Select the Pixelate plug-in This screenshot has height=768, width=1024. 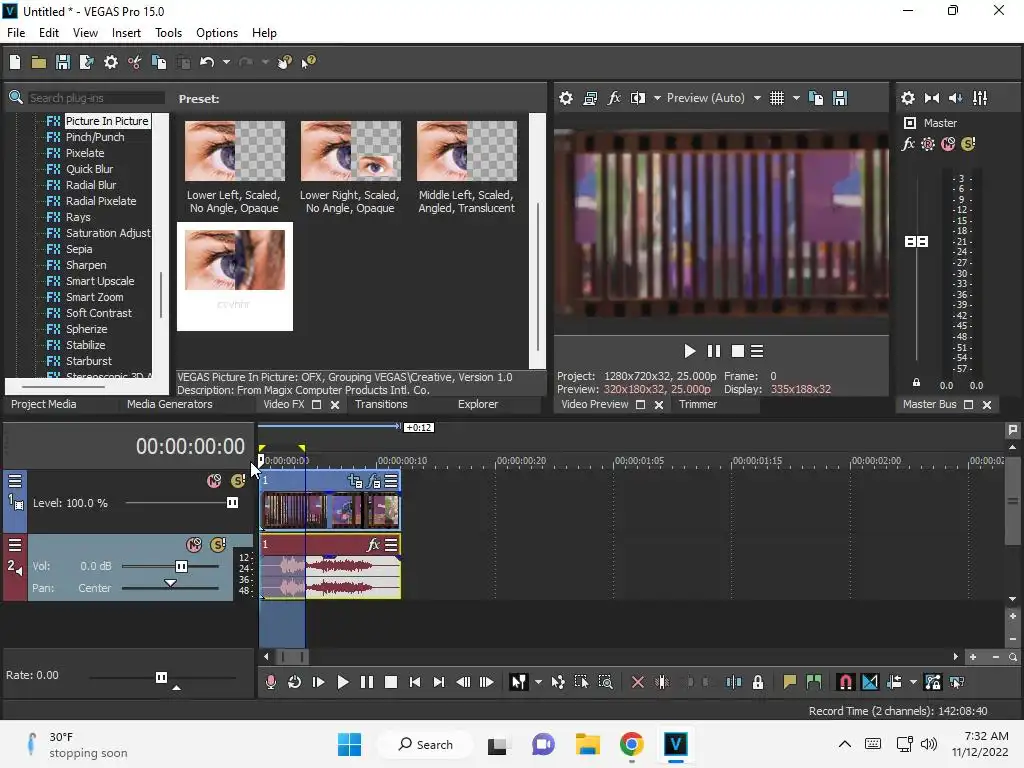click(x=85, y=153)
